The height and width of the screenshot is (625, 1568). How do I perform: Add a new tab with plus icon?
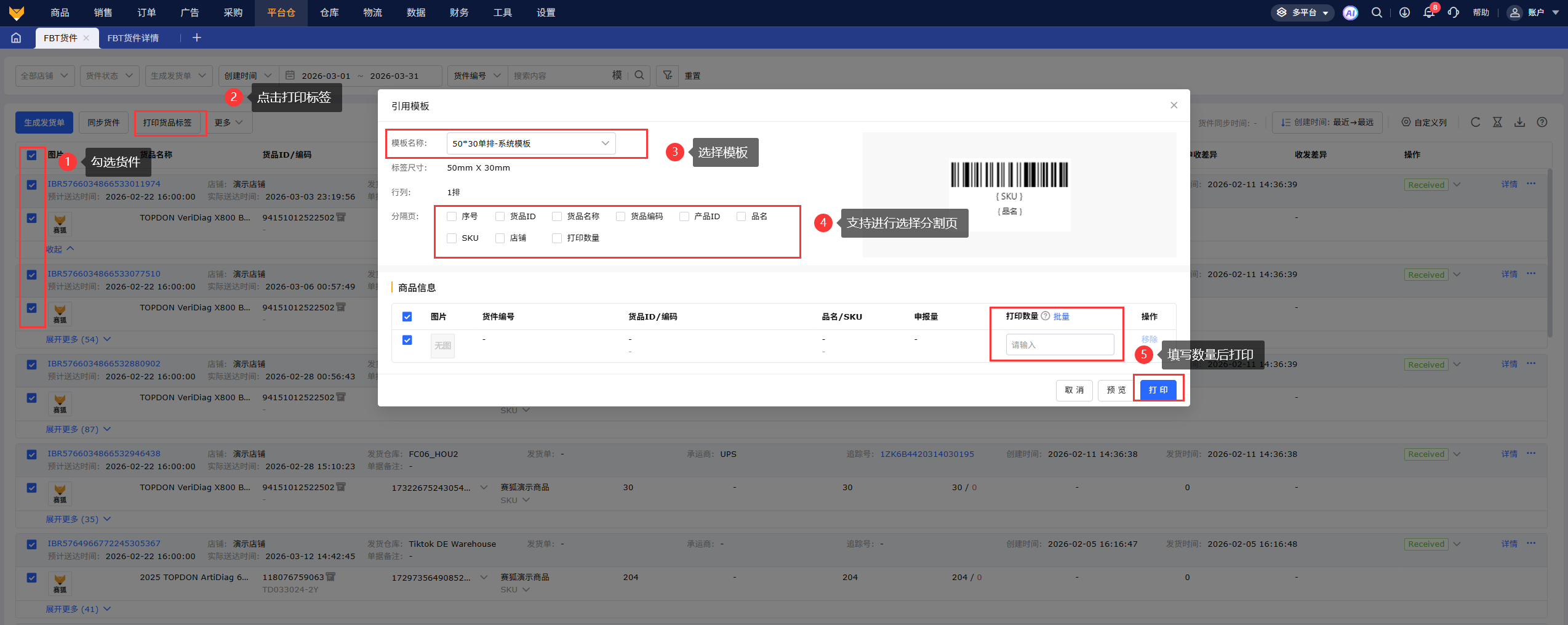(197, 38)
